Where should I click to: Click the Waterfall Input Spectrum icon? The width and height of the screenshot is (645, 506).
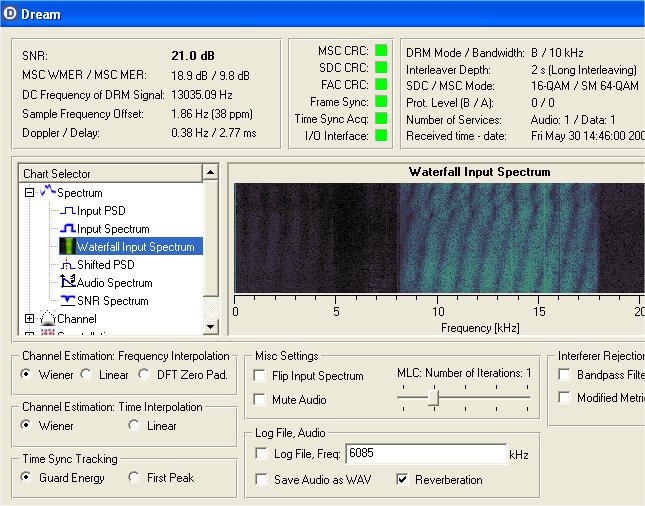67,247
